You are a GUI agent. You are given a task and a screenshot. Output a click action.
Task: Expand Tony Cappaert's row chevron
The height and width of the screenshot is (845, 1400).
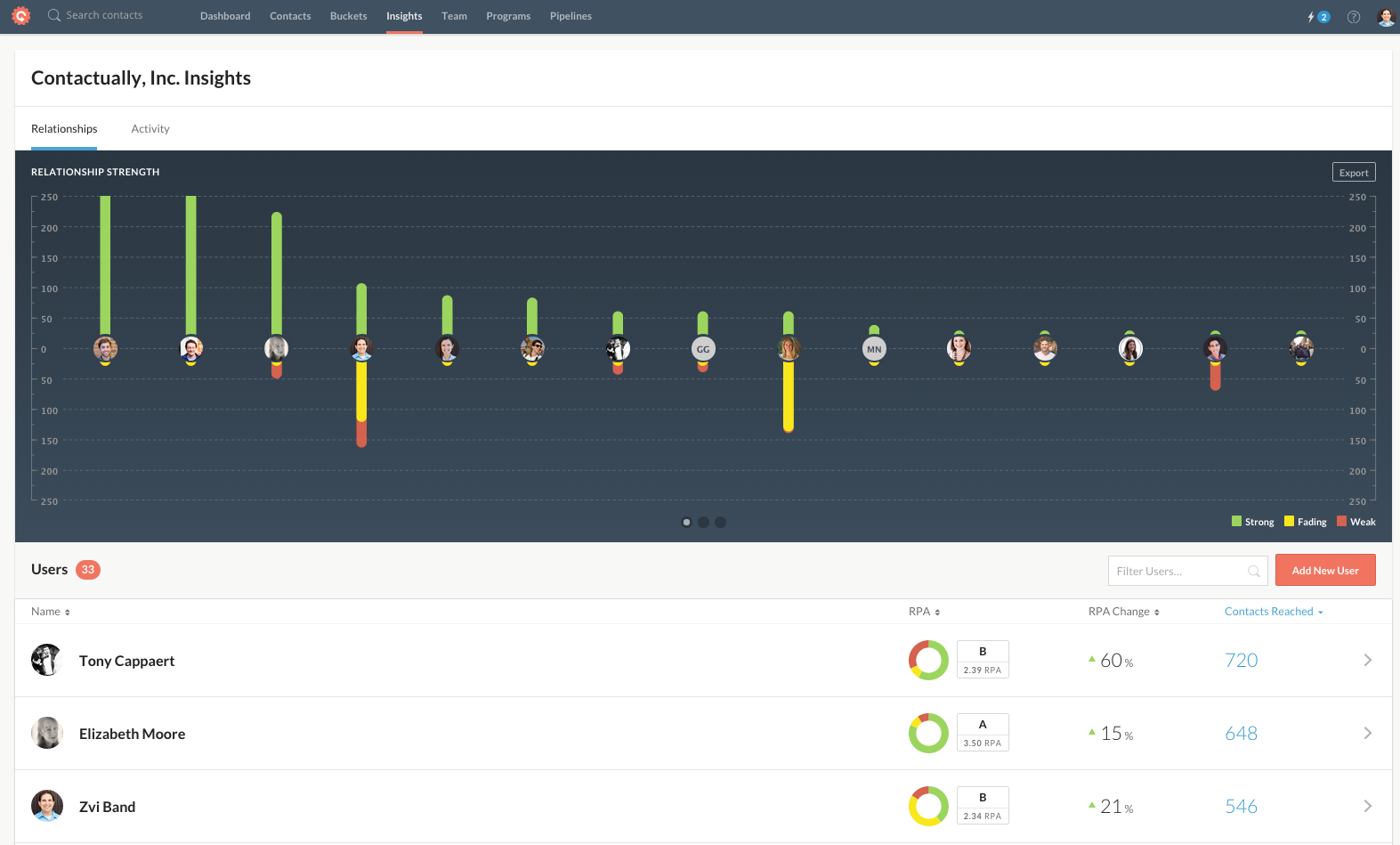1368,661
